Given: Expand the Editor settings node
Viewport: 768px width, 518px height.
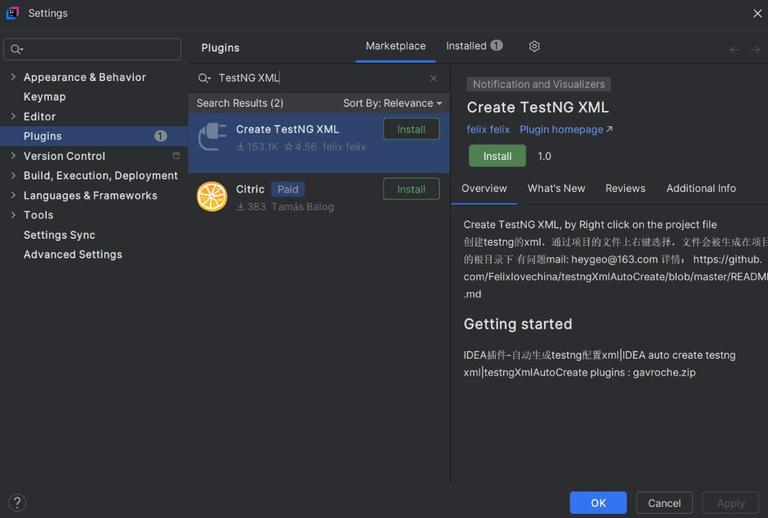Looking at the screenshot, I should (x=13, y=116).
